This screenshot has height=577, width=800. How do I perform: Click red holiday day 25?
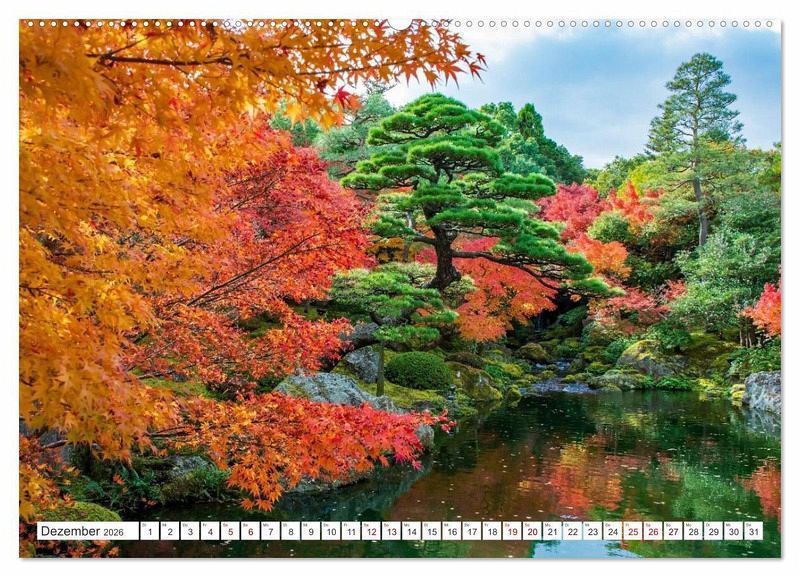(x=632, y=531)
